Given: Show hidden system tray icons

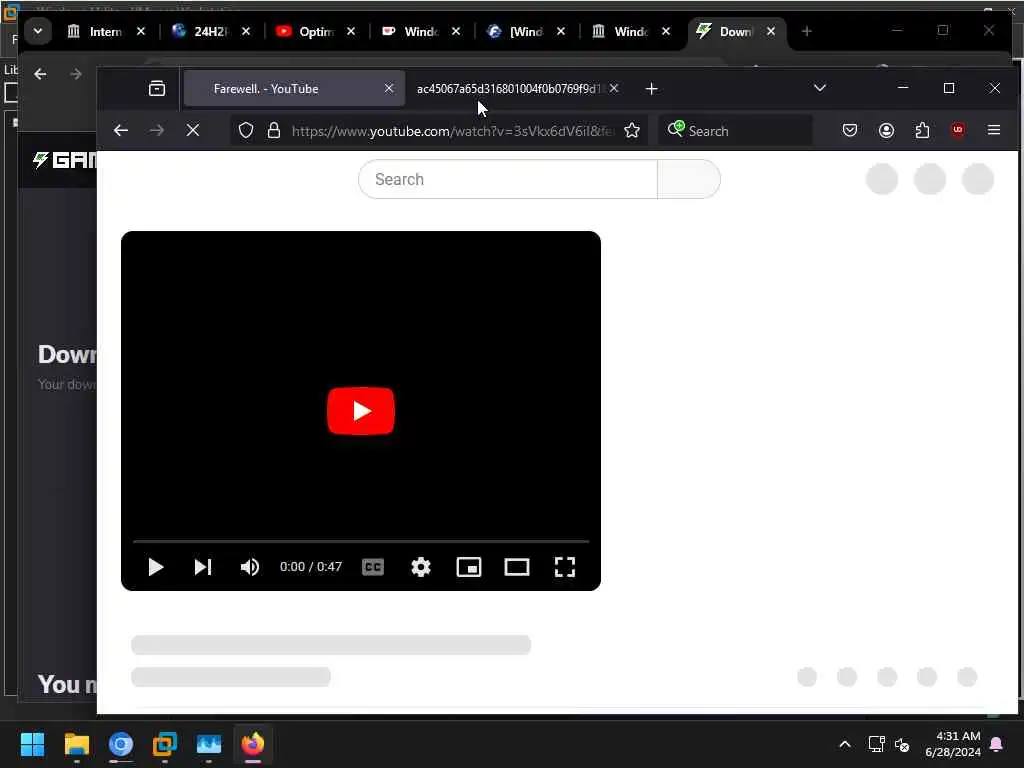Looking at the screenshot, I should coord(844,744).
